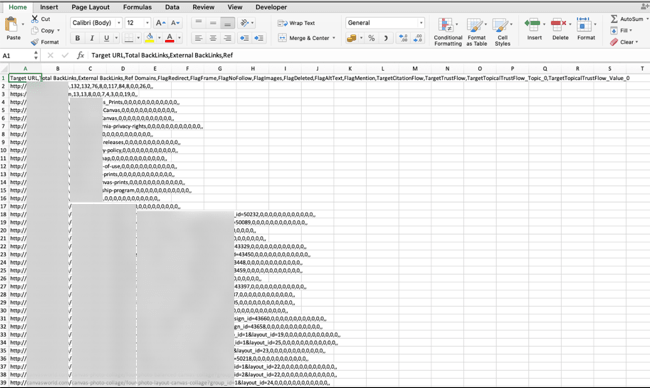Image resolution: width=650 pixels, height=388 pixels.
Task: Open the Merge & Center dropdown arrow
Action: tap(334, 38)
